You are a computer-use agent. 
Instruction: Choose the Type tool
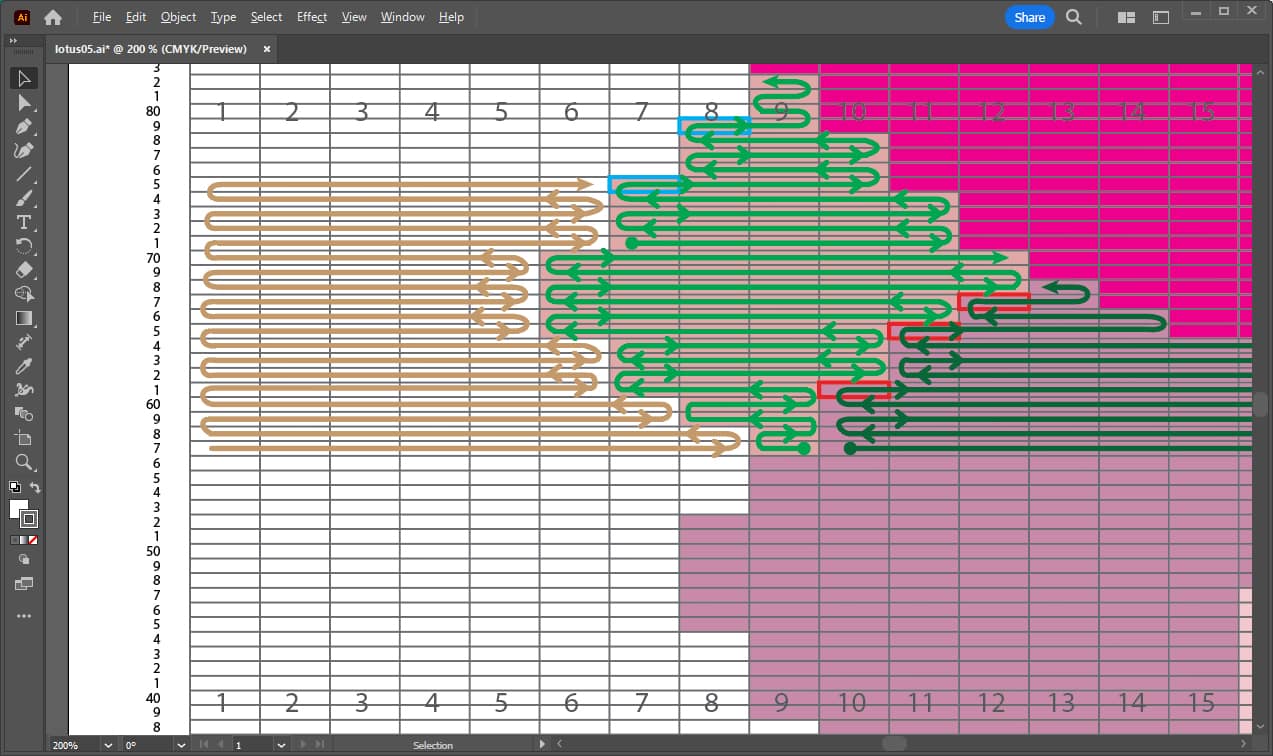coord(24,222)
